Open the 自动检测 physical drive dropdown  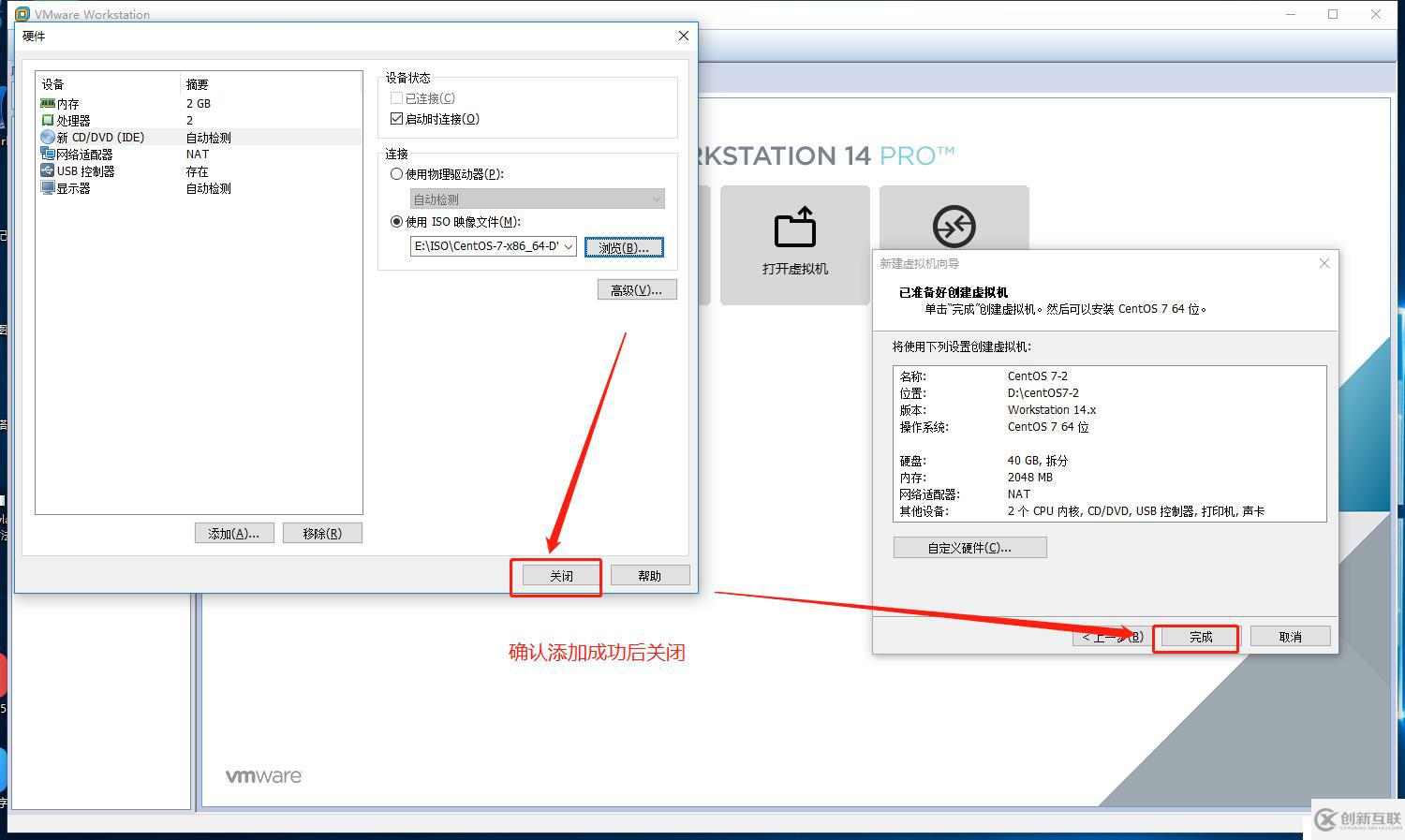pos(538,199)
